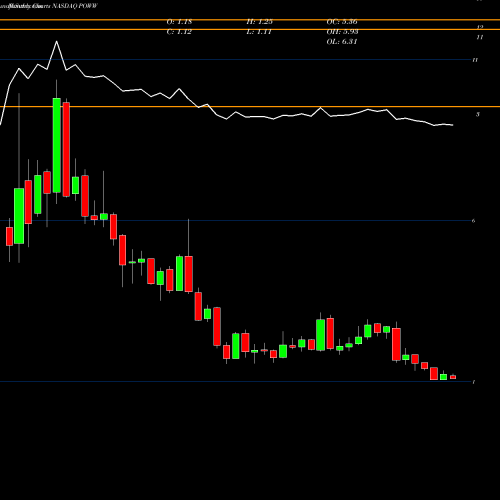This screenshot has width=500, height=500.
Task: Click the OH: 5.93 reading
Action: pos(342,32)
